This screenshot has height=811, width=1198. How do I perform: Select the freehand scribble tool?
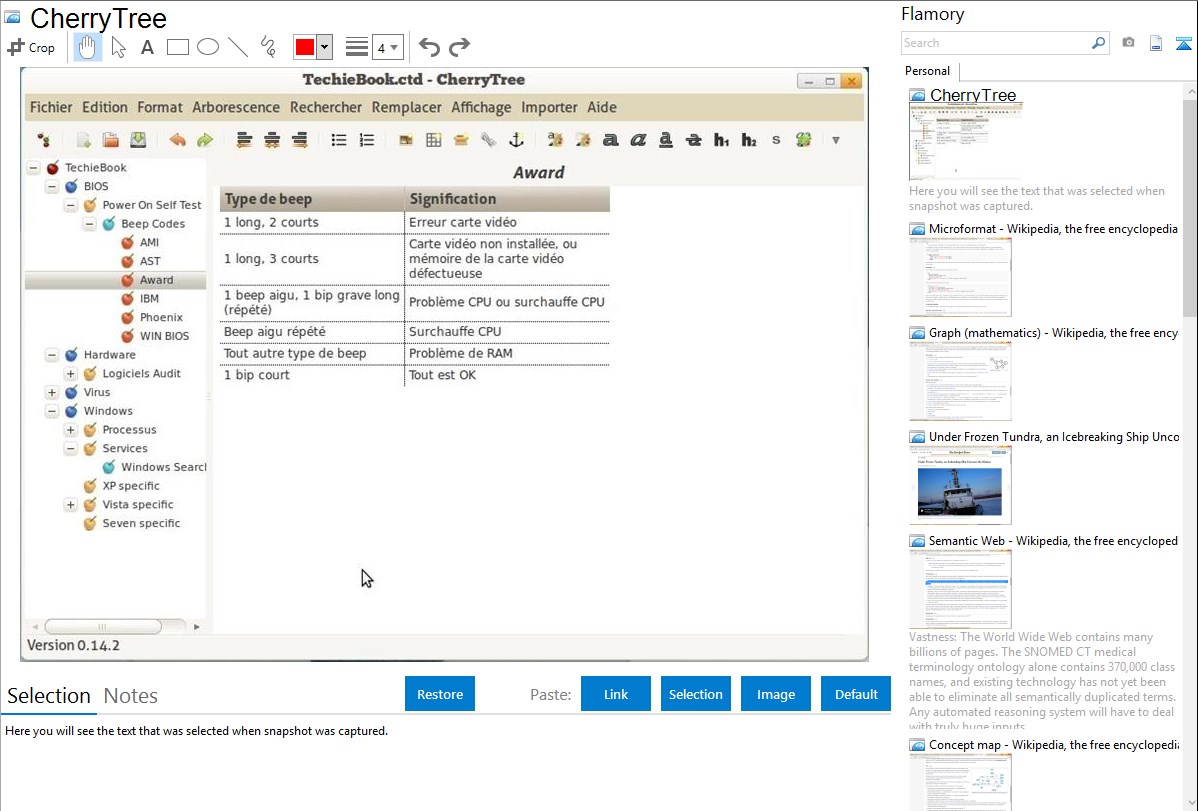[x=268, y=47]
